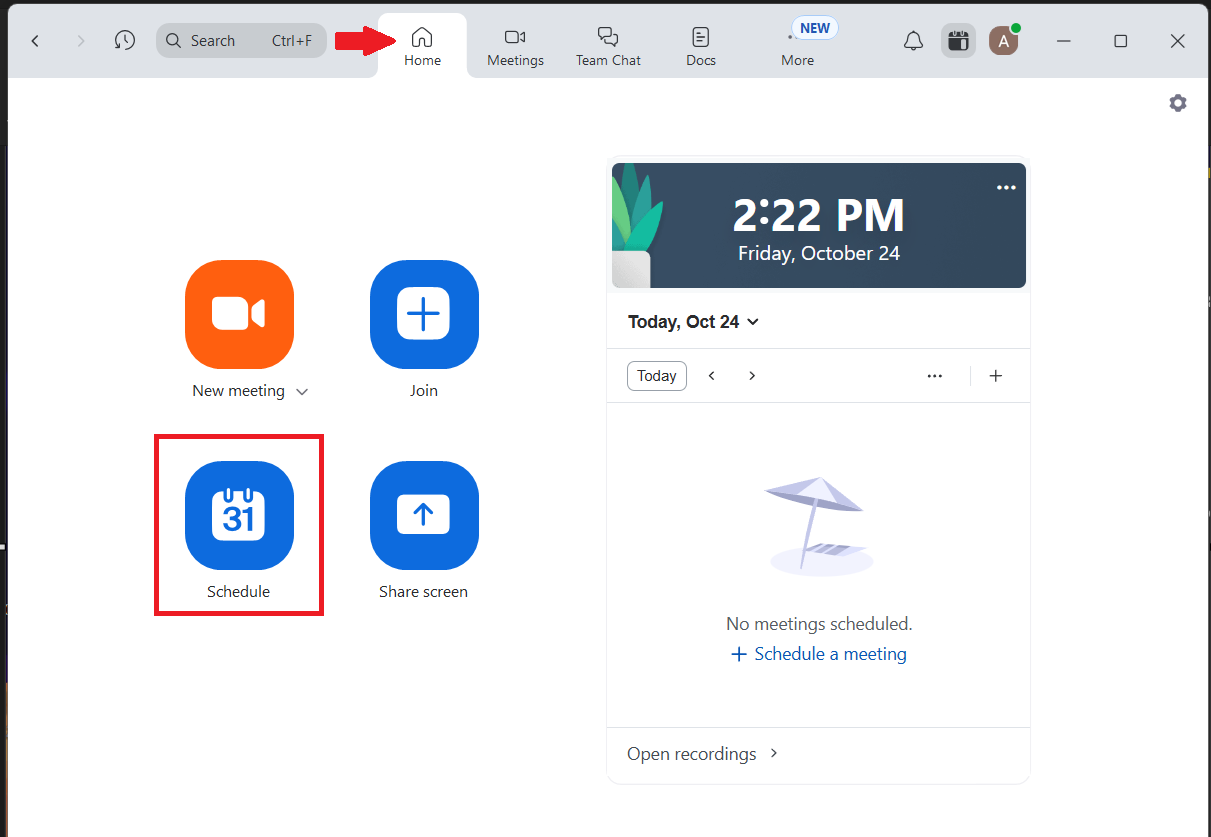
Task: Click the Schedule a meeting link
Action: [819, 653]
